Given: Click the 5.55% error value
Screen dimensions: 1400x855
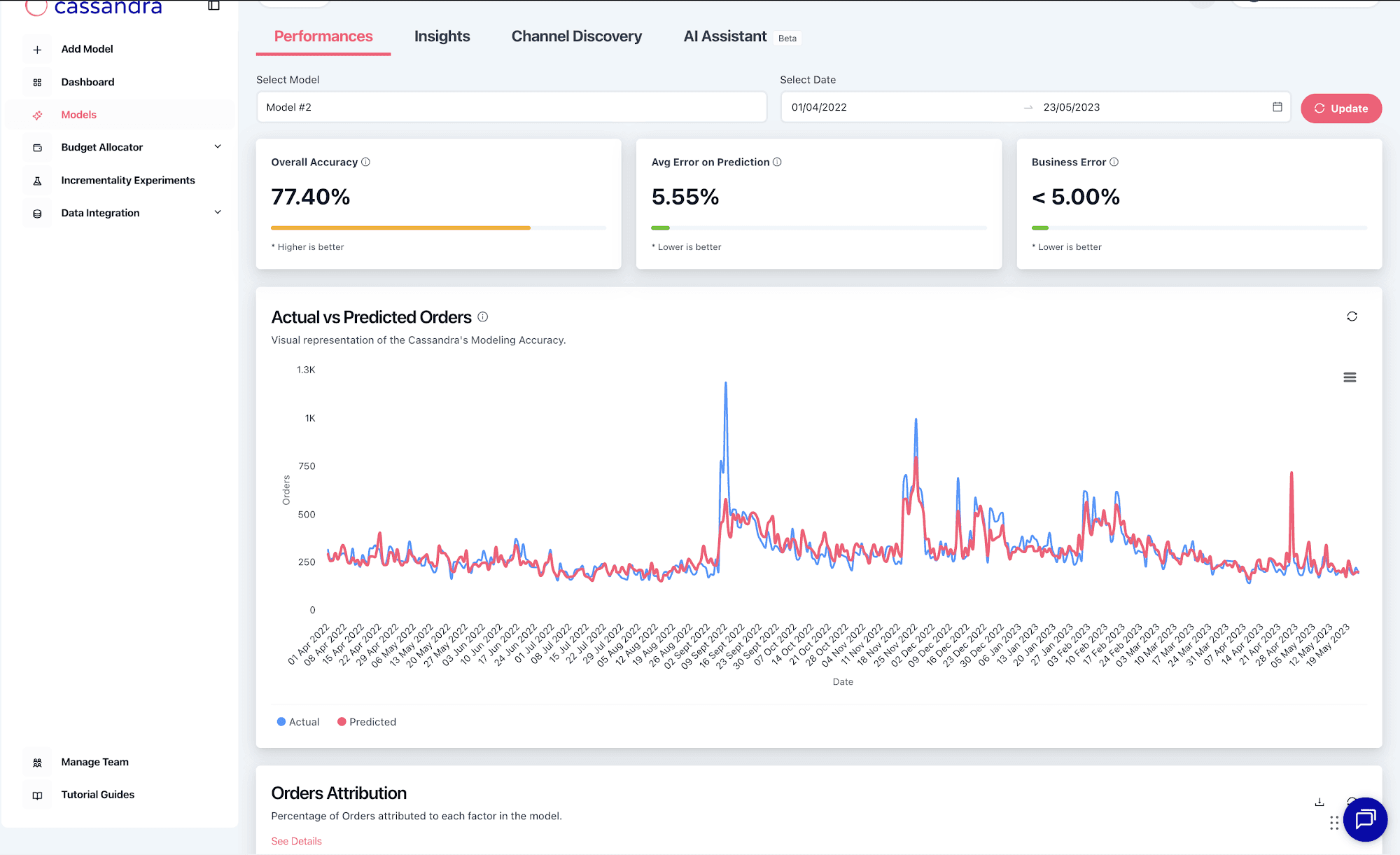Looking at the screenshot, I should pos(685,197).
